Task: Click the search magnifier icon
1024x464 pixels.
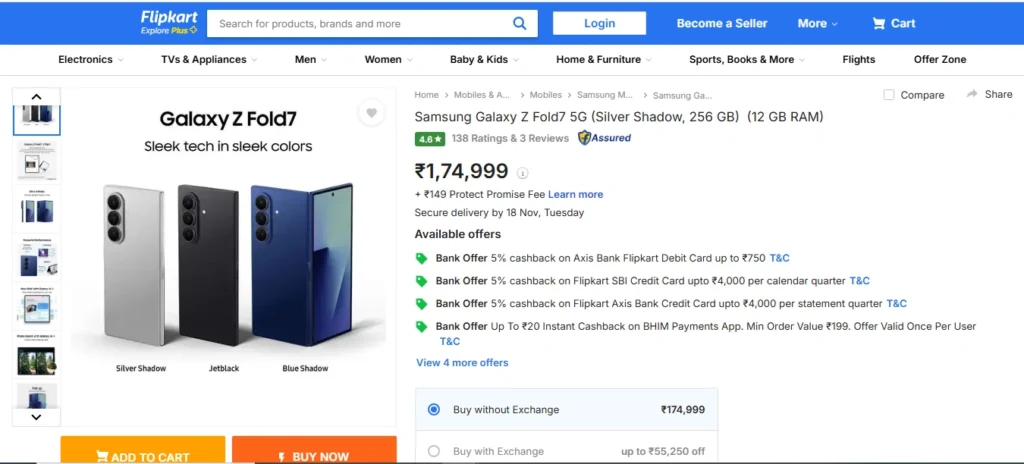Action: (x=519, y=23)
